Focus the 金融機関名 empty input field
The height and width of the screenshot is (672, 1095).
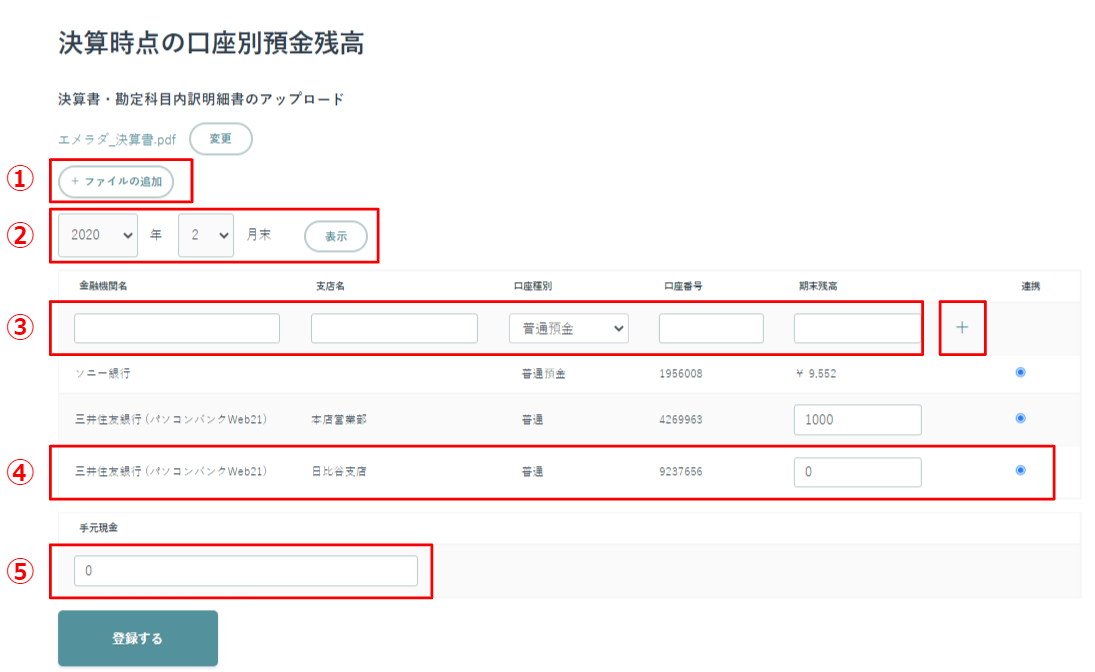point(177,328)
